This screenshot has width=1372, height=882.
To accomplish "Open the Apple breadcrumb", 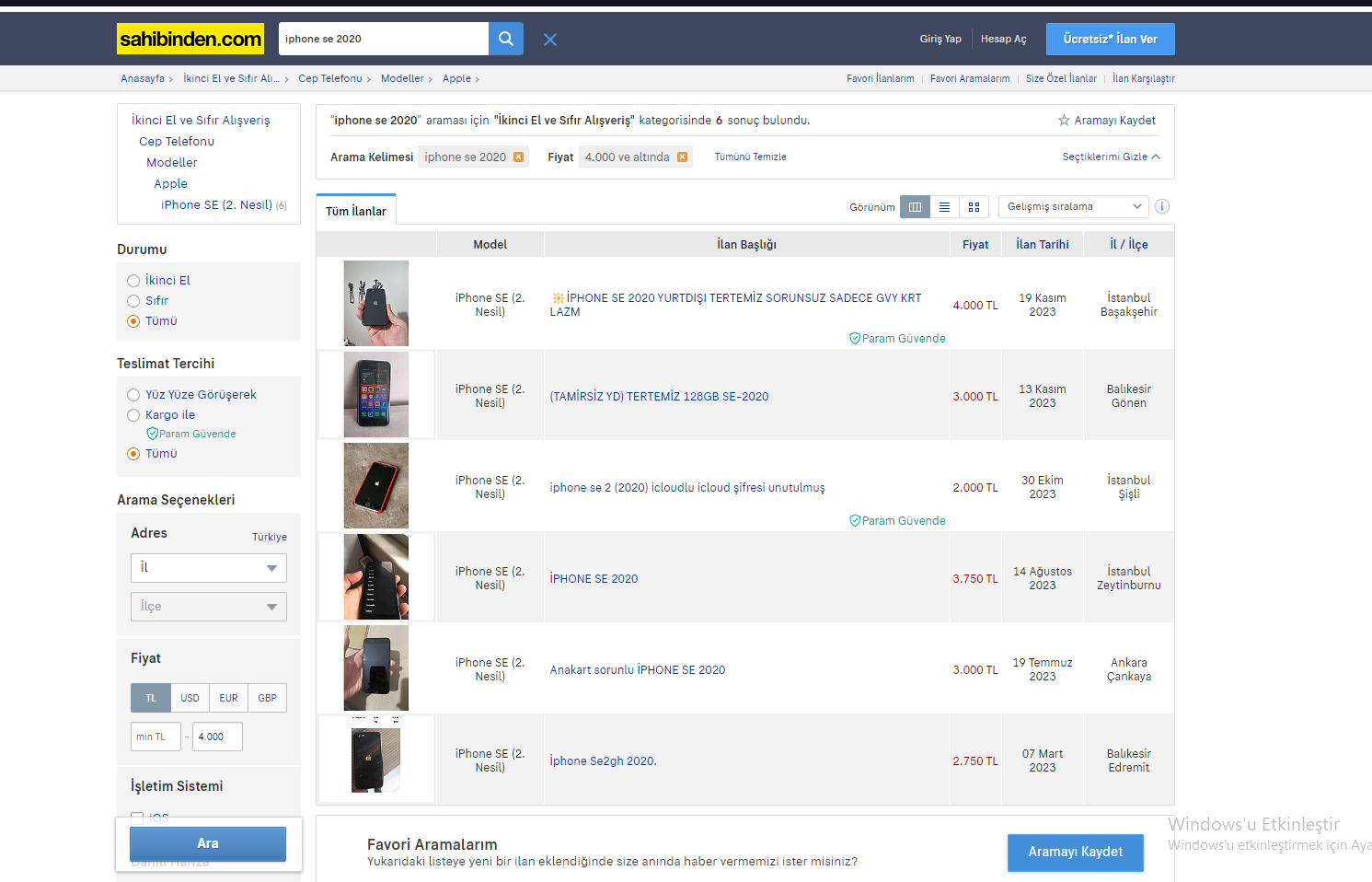I will tap(456, 78).
